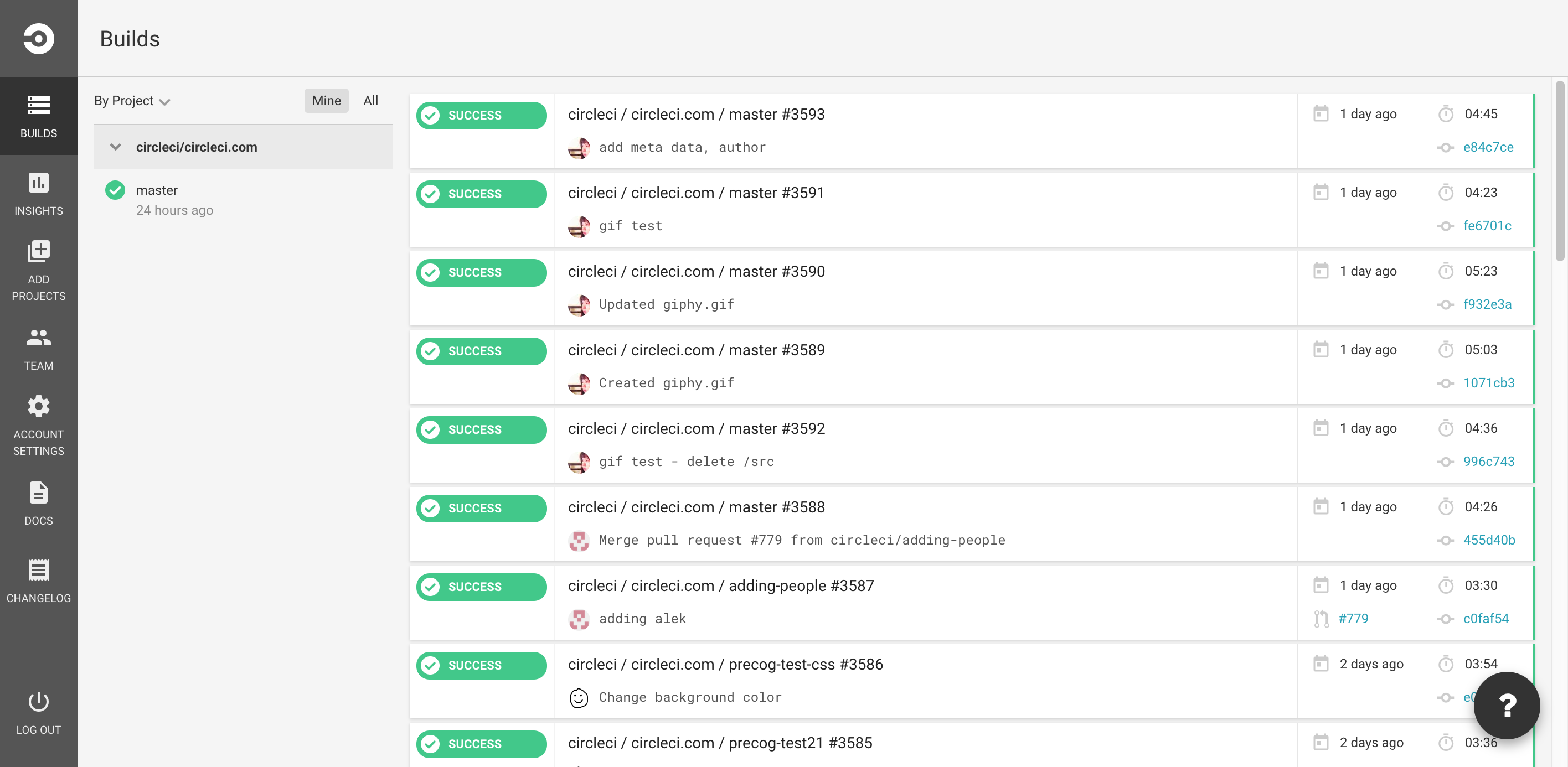Open build master #3591
Viewport: 1568px width, 767px height.
coord(696,193)
